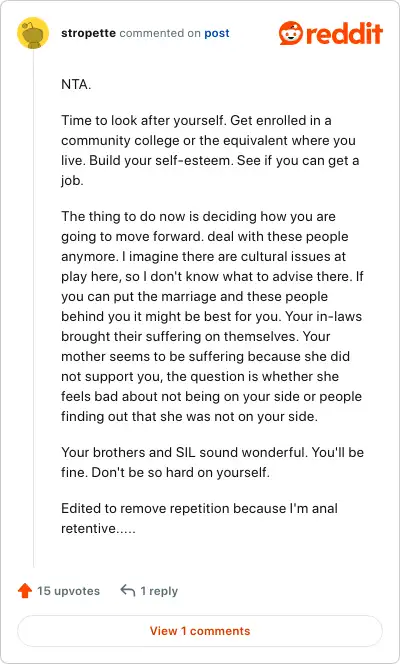Collapse the comment via vertical thread line
The height and width of the screenshot is (664, 400).
(33, 308)
